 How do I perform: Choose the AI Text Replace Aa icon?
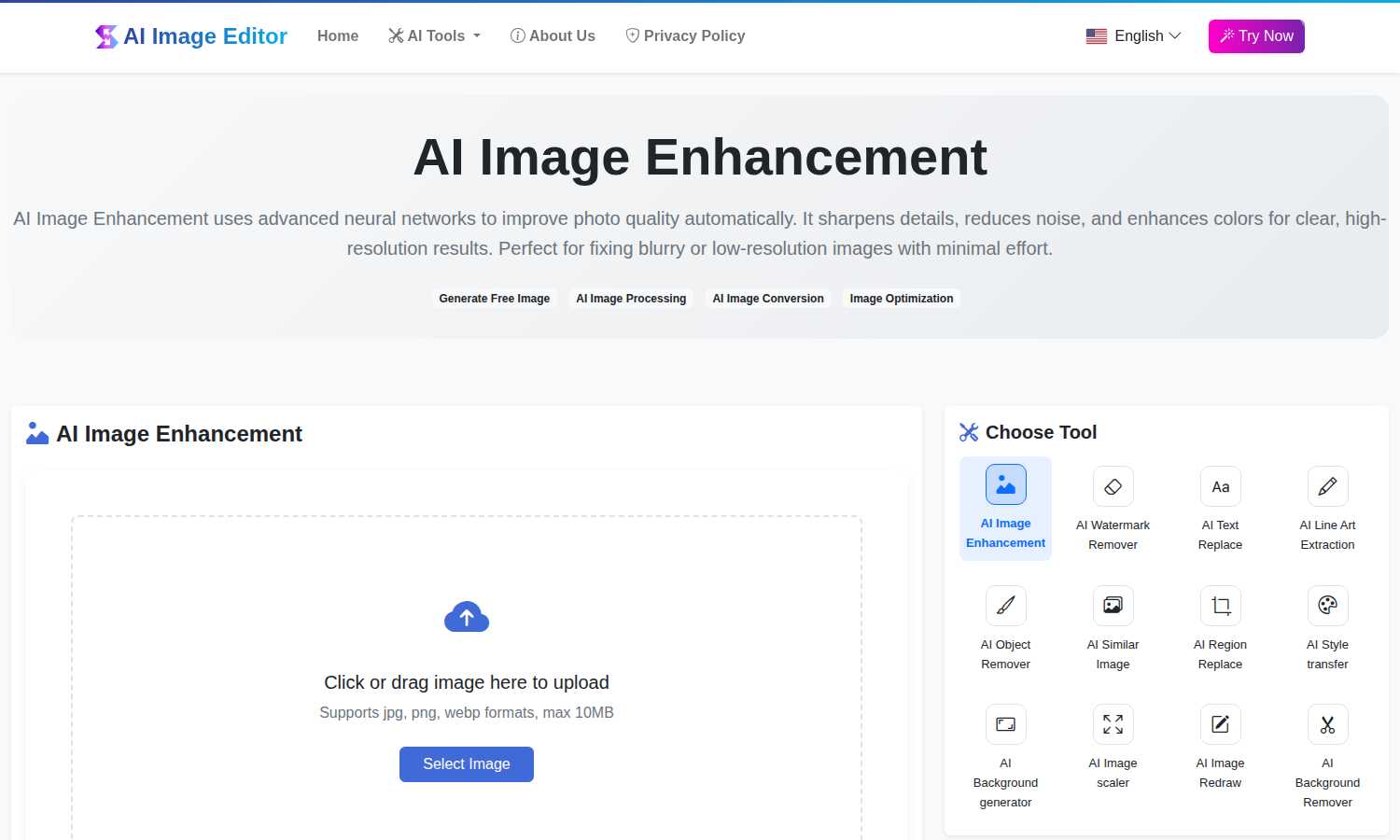(x=1220, y=486)
